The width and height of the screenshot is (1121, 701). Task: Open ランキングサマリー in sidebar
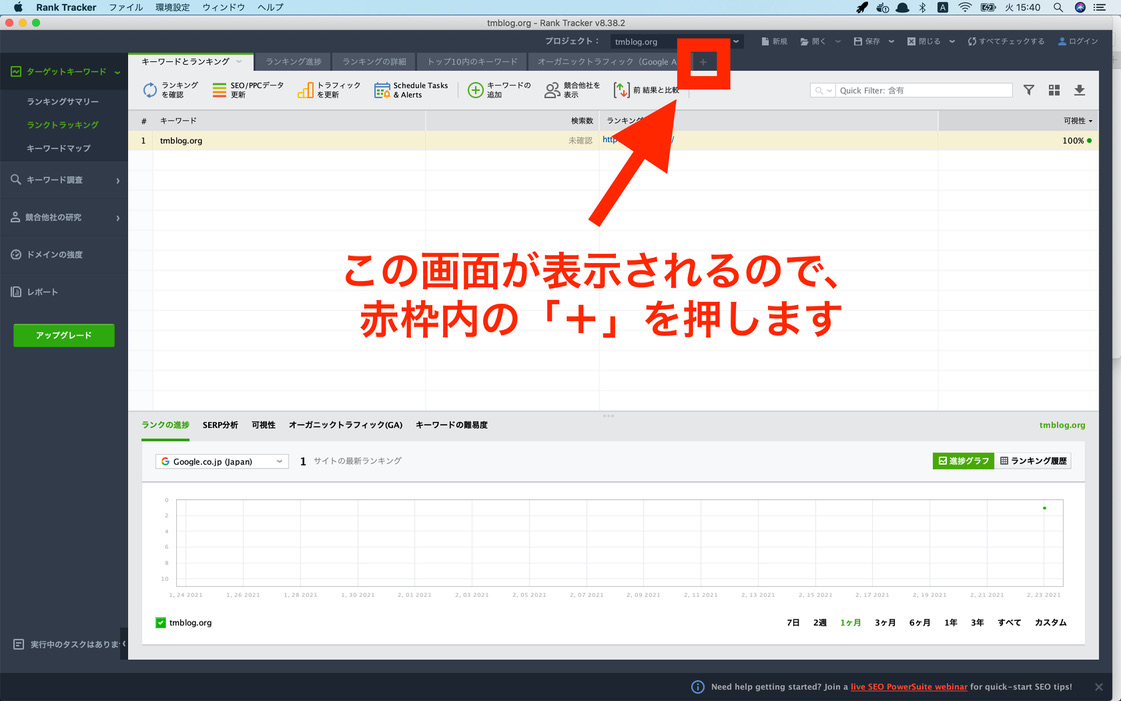(63, 101)
